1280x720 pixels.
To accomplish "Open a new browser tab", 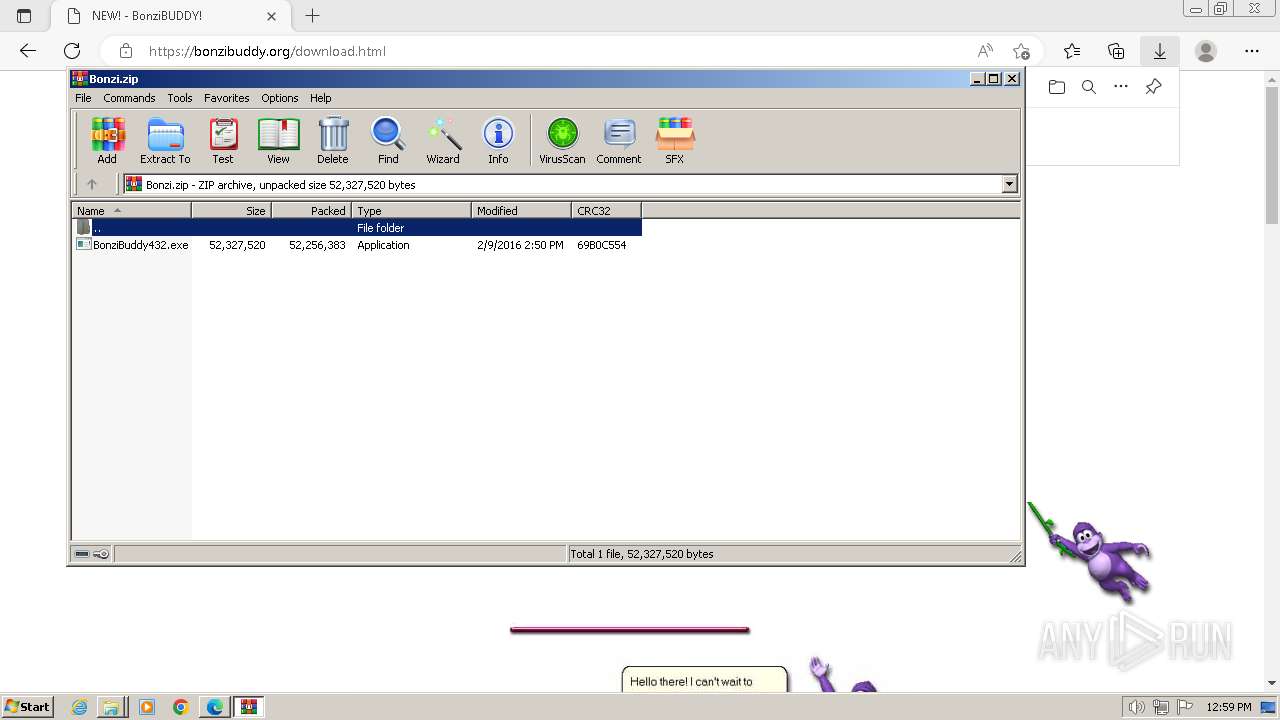I will click(x=312, y=16).
